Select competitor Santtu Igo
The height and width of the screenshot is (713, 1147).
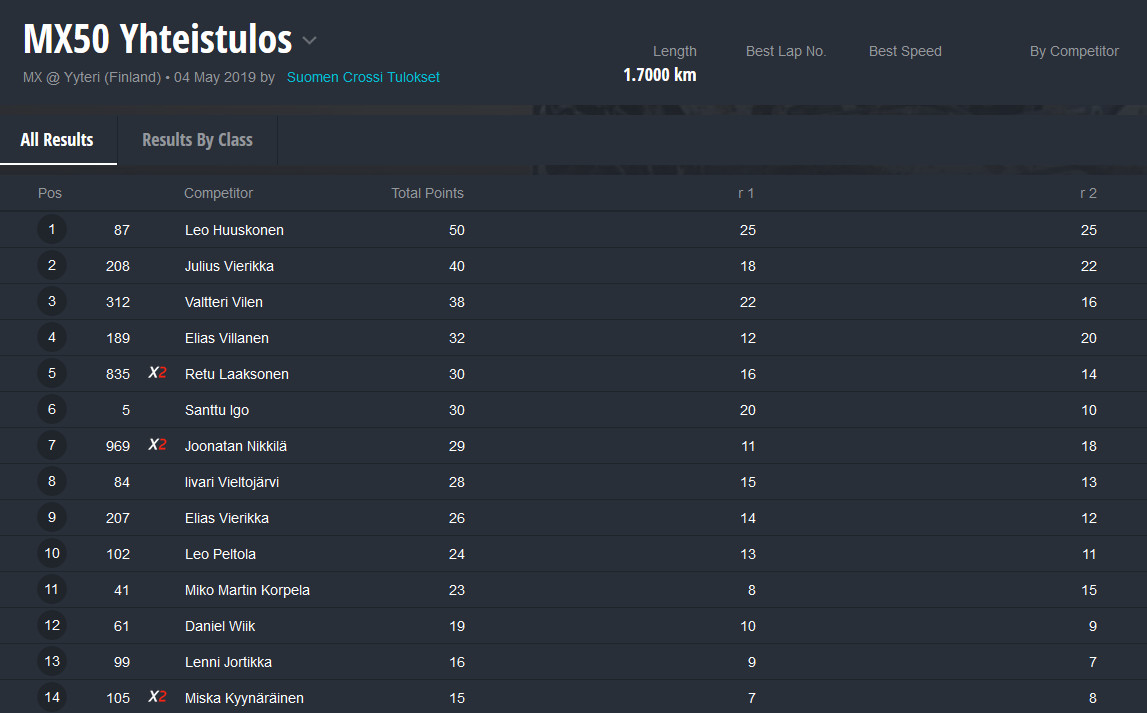tap(217, 410)
